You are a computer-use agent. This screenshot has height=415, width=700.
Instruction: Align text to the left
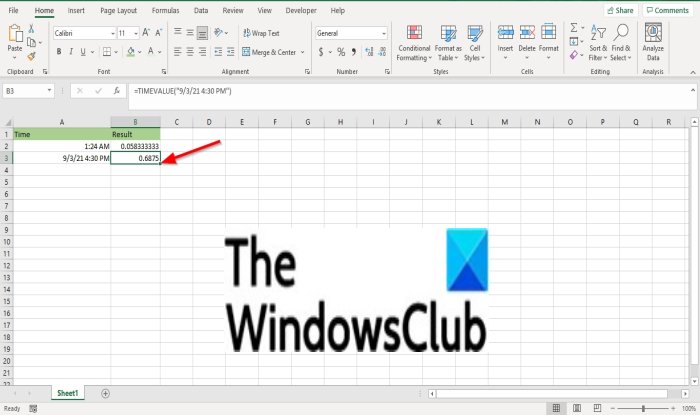(177, 52)
